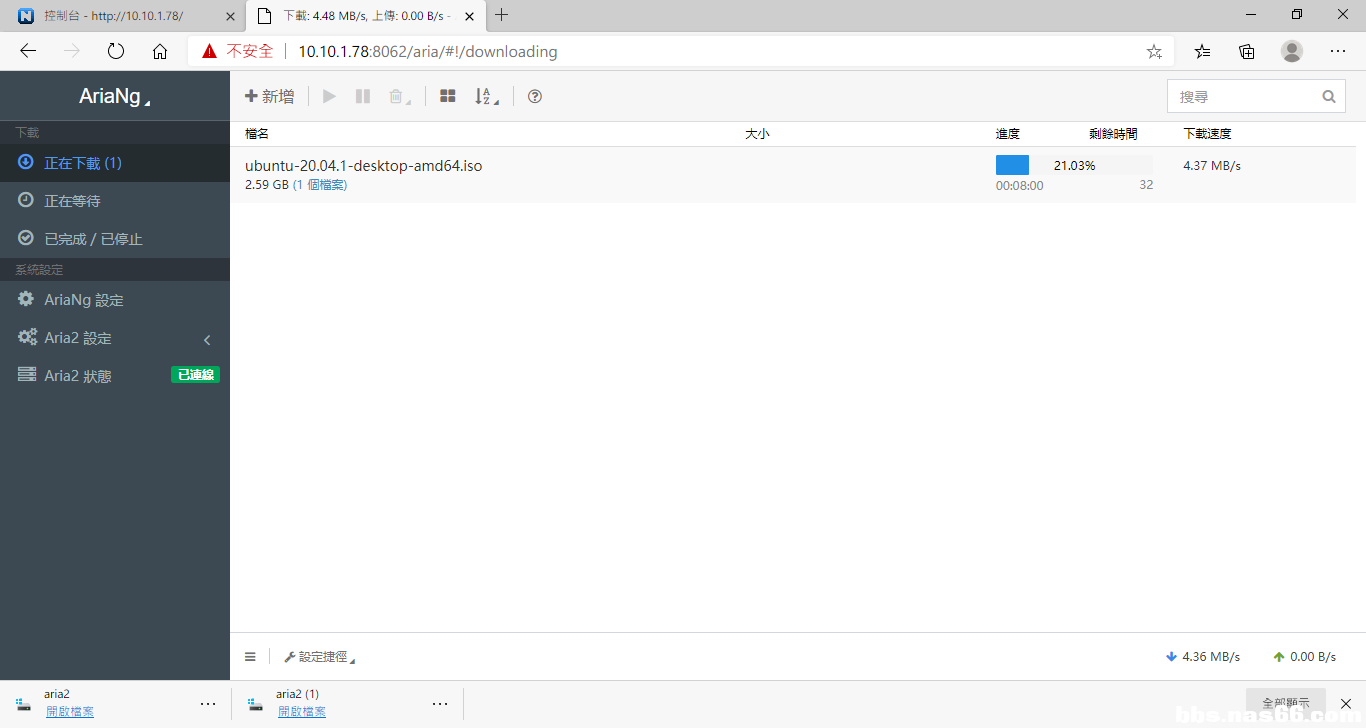This screenshot has height=728, width=1366.
Task: Sort by 剩餘時間 column header
Action: (x=1113, y=134)
